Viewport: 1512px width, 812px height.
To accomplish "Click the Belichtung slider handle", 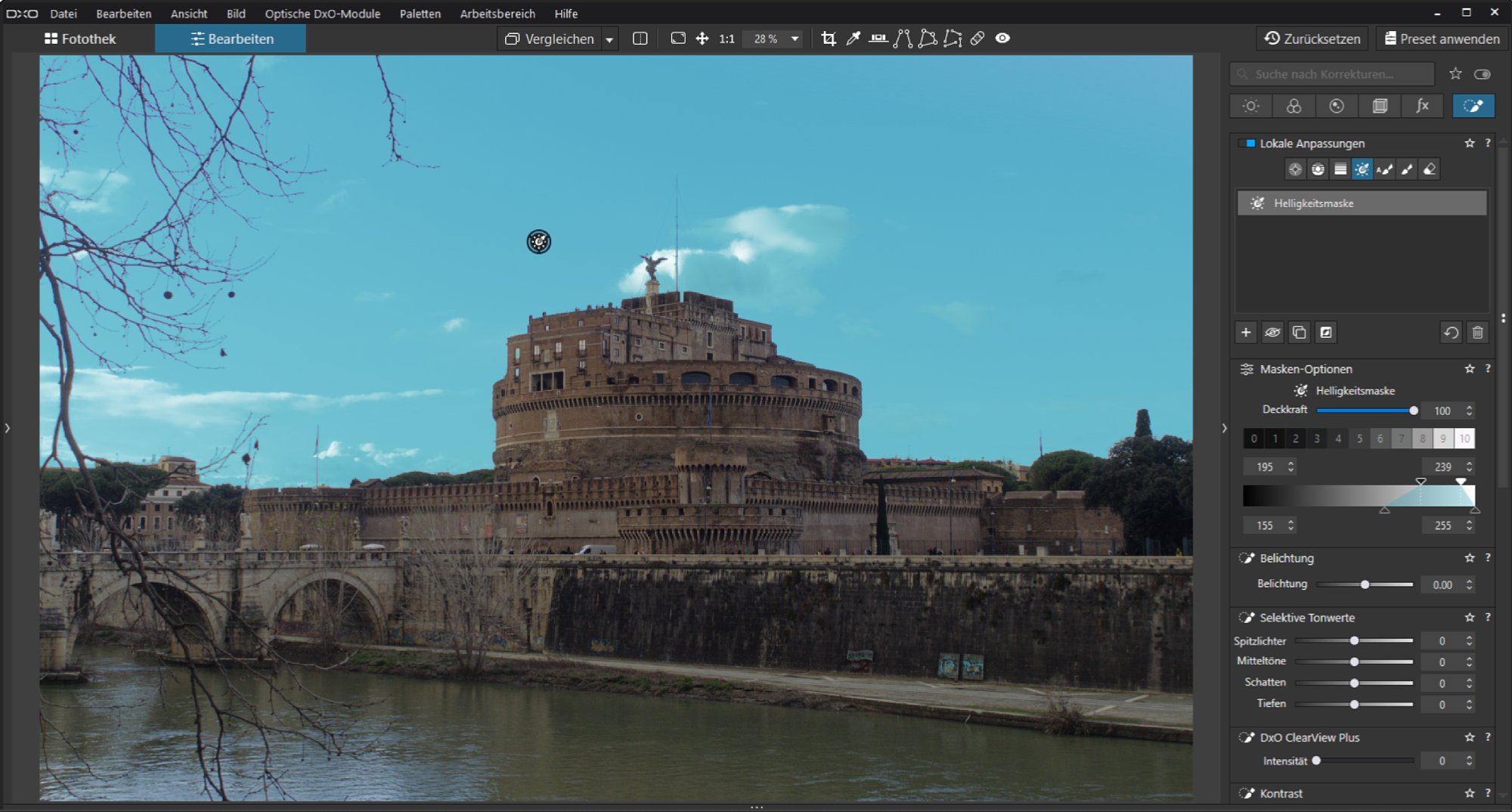I will (x=1365, y=584).
